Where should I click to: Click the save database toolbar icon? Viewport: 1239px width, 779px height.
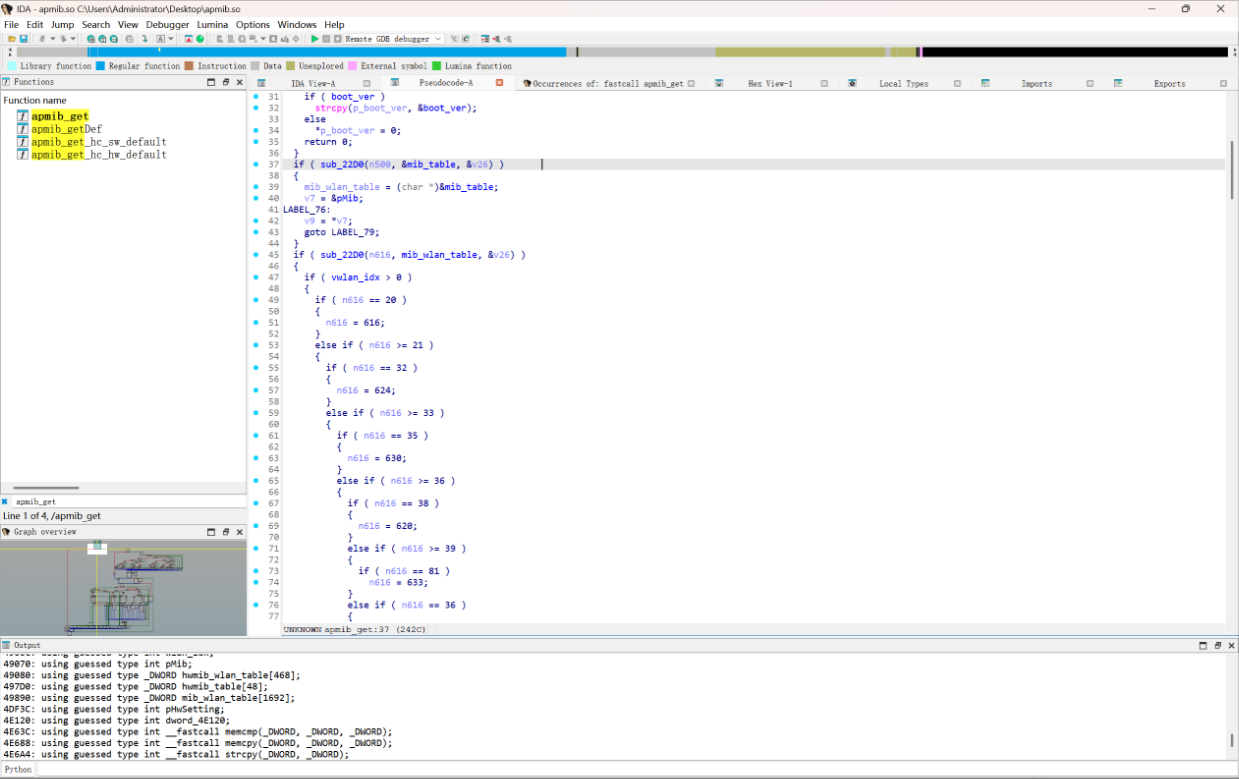[x=23, y=39]
